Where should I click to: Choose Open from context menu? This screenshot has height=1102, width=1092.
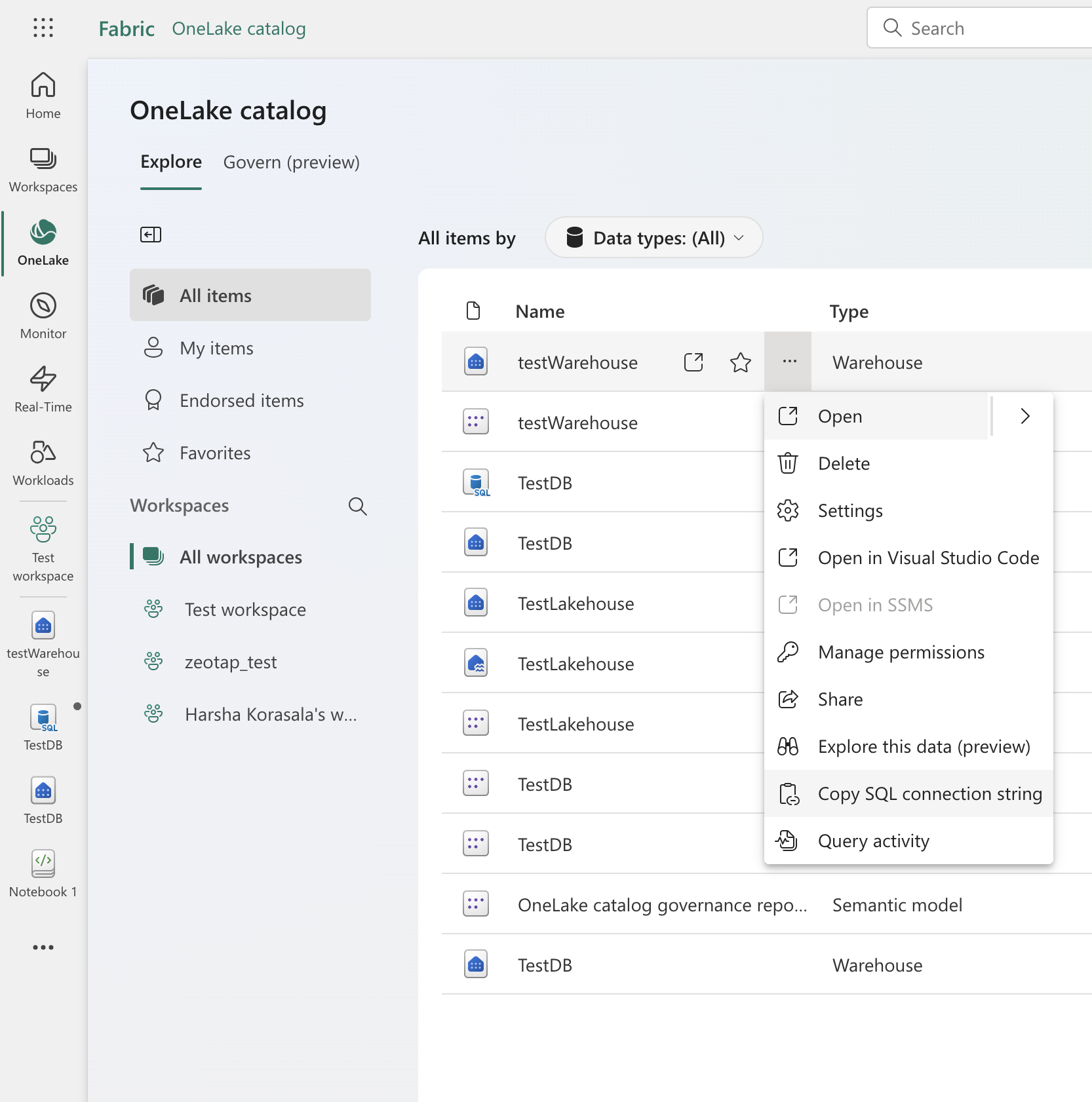coord(876,416)
